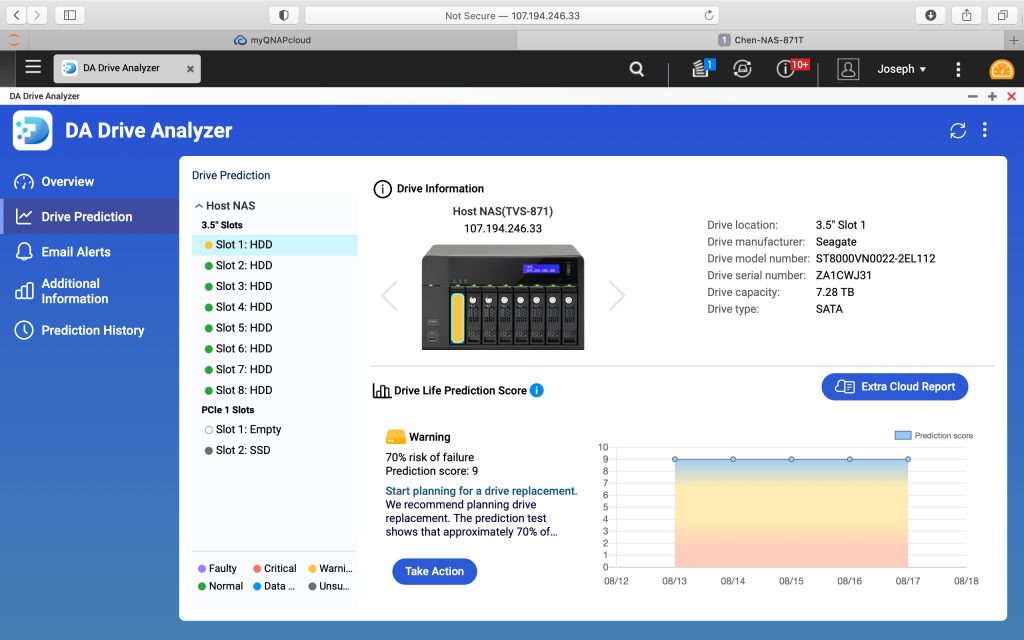The width and height of the screenshot is (1024, 640).
Task: Open external devices icon in top bar
Action: 743,69
